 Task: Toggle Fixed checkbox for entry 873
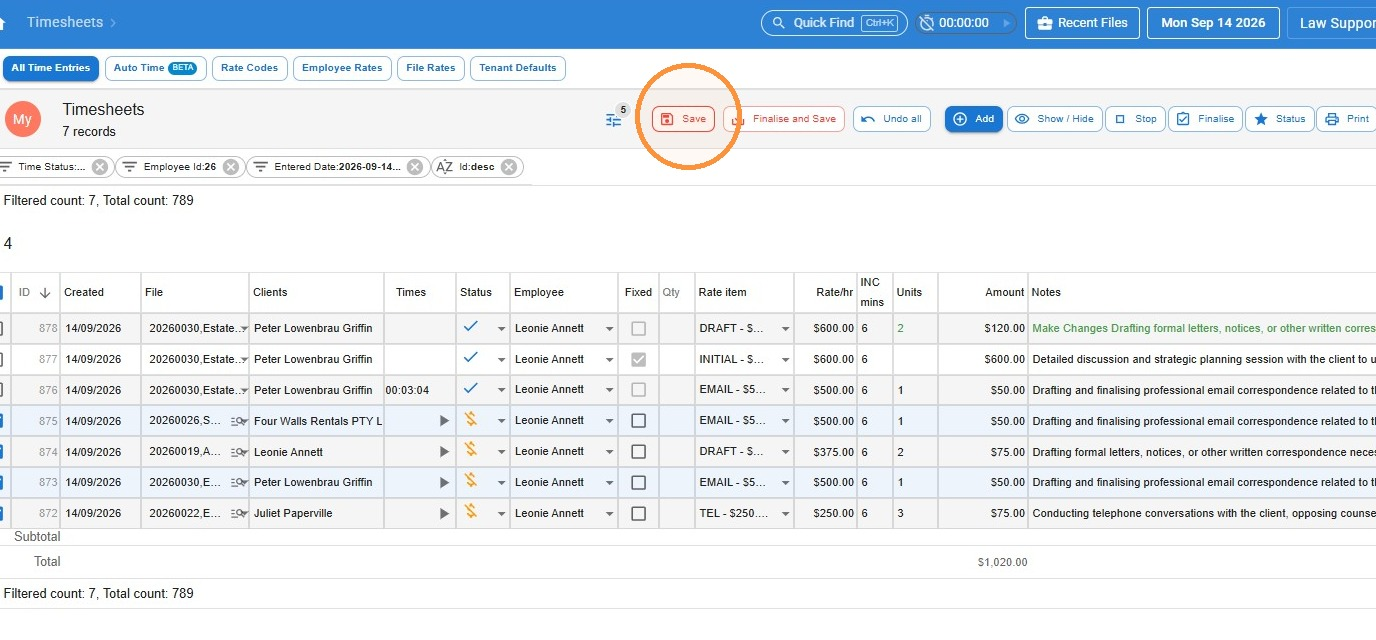pos(638,483)
